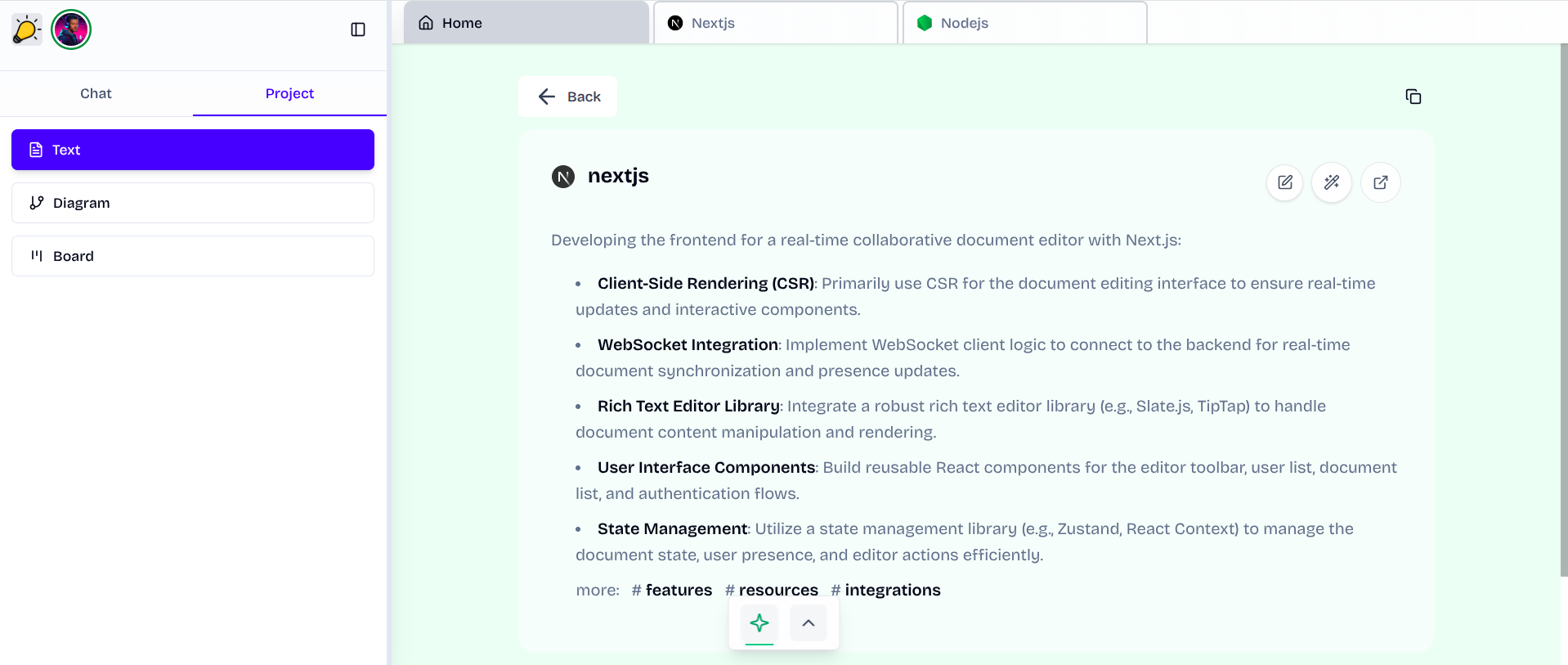Click the Text document icon

click(x=36, y=150)
